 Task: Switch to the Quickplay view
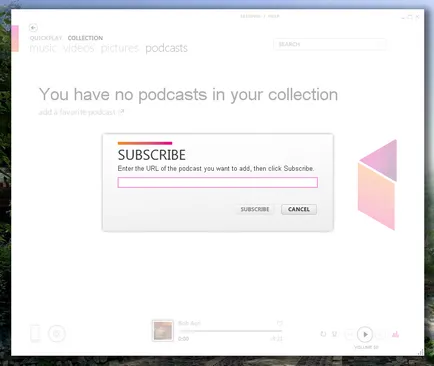(46, 38)
